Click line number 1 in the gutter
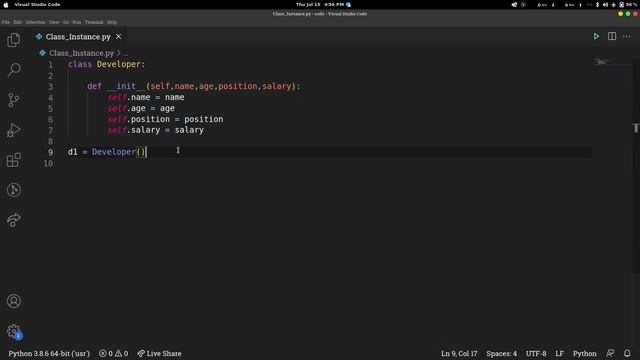This screenshot has height=360, width=640. (x=50, y=64)
